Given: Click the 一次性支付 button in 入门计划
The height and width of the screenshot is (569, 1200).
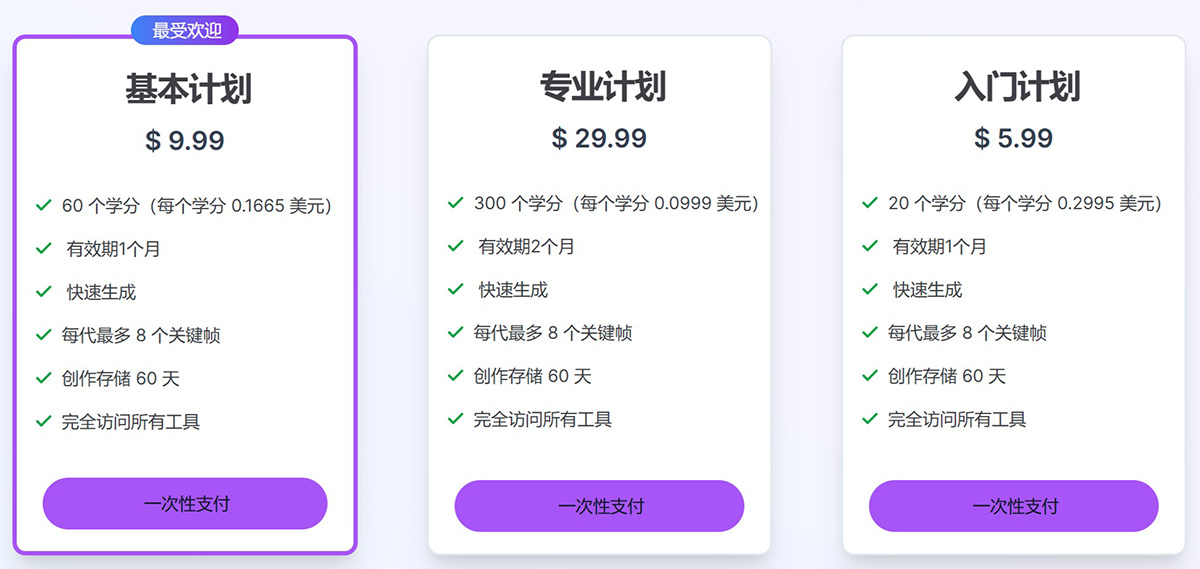Looking at the screenshot, I should click(1013, 506).
